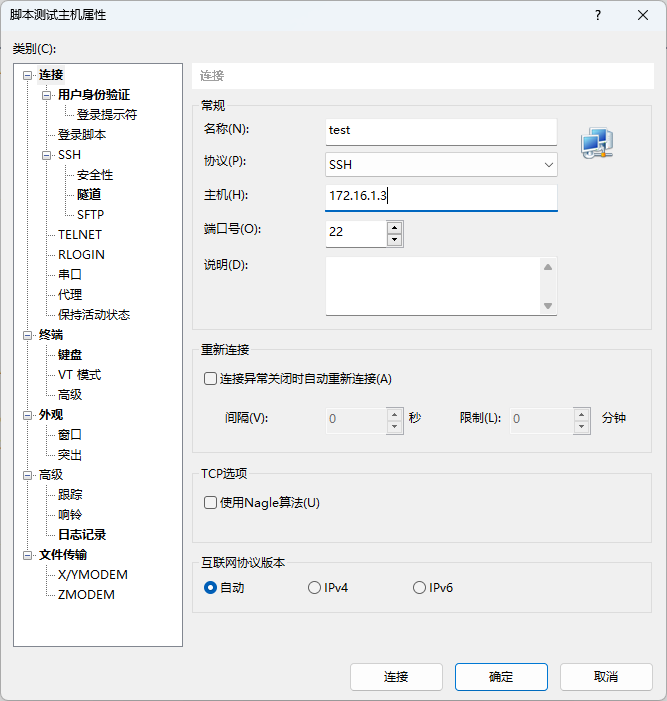Viewport: 667px width, 701px height.
Task: Select 外观 in the category tree
Action: point(51,415)
